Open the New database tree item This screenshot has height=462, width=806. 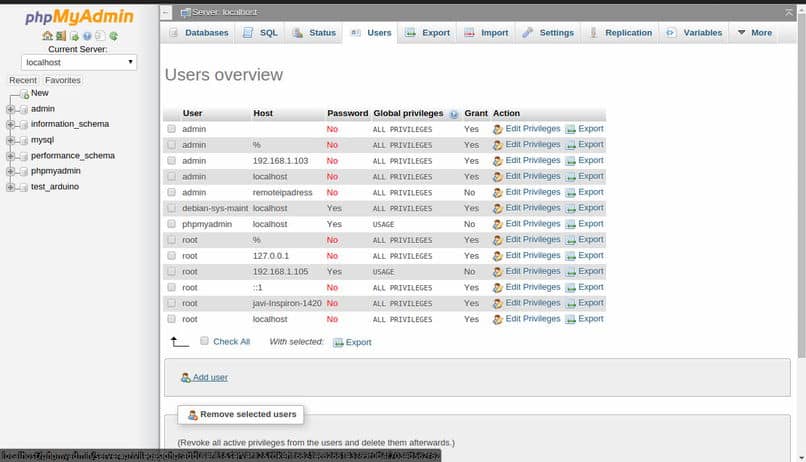(40, 93)
